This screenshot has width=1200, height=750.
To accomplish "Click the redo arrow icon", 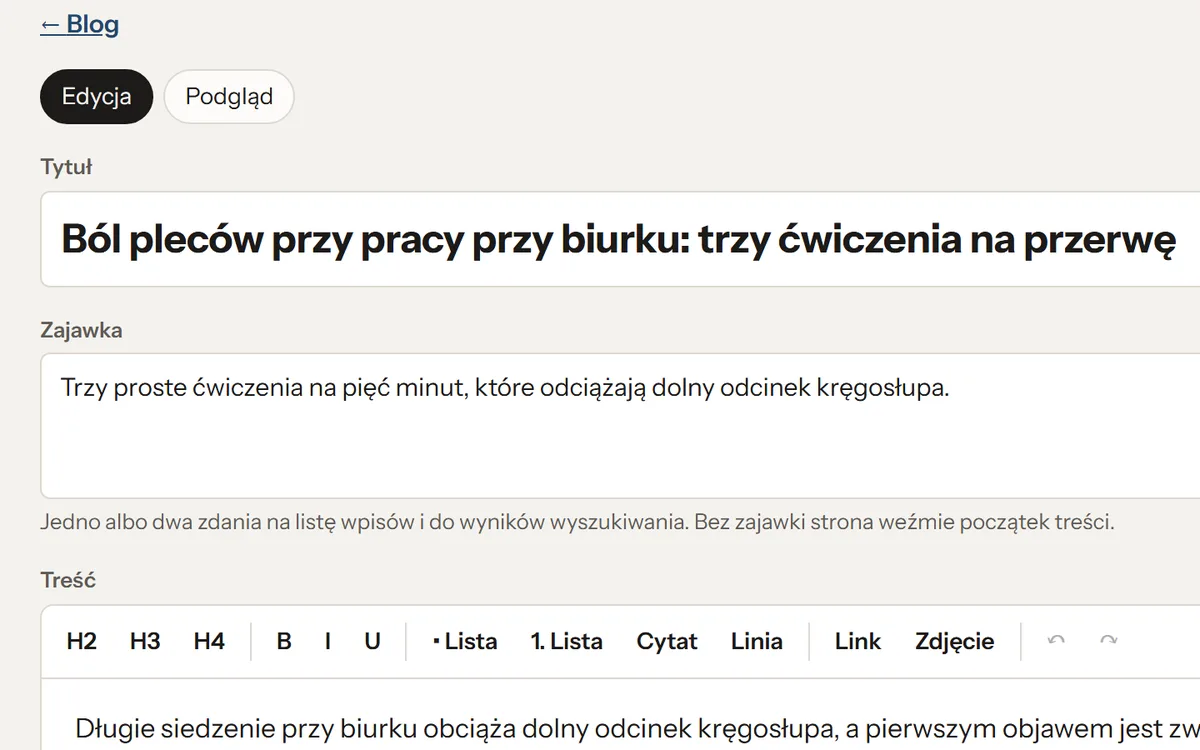I will 1108,640.
